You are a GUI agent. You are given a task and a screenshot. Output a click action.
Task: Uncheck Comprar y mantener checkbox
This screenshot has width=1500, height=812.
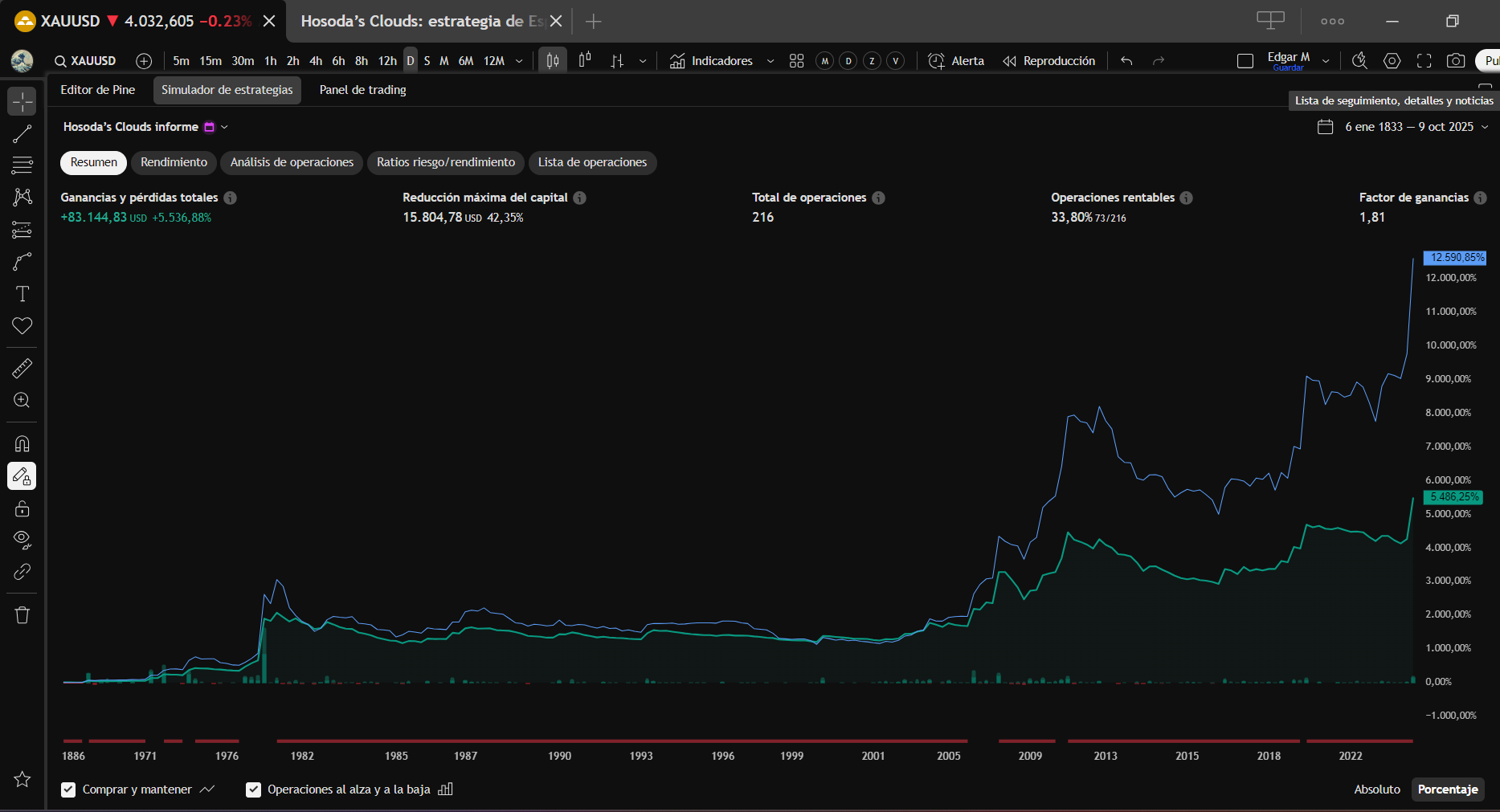[x=68, y=790]
